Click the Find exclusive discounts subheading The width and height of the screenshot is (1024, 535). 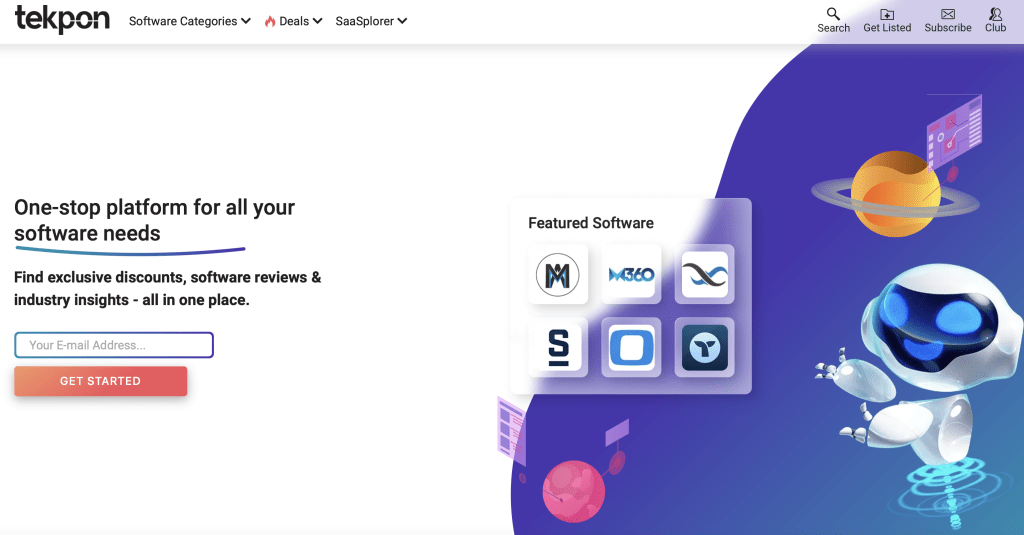(x=167, y=288)
